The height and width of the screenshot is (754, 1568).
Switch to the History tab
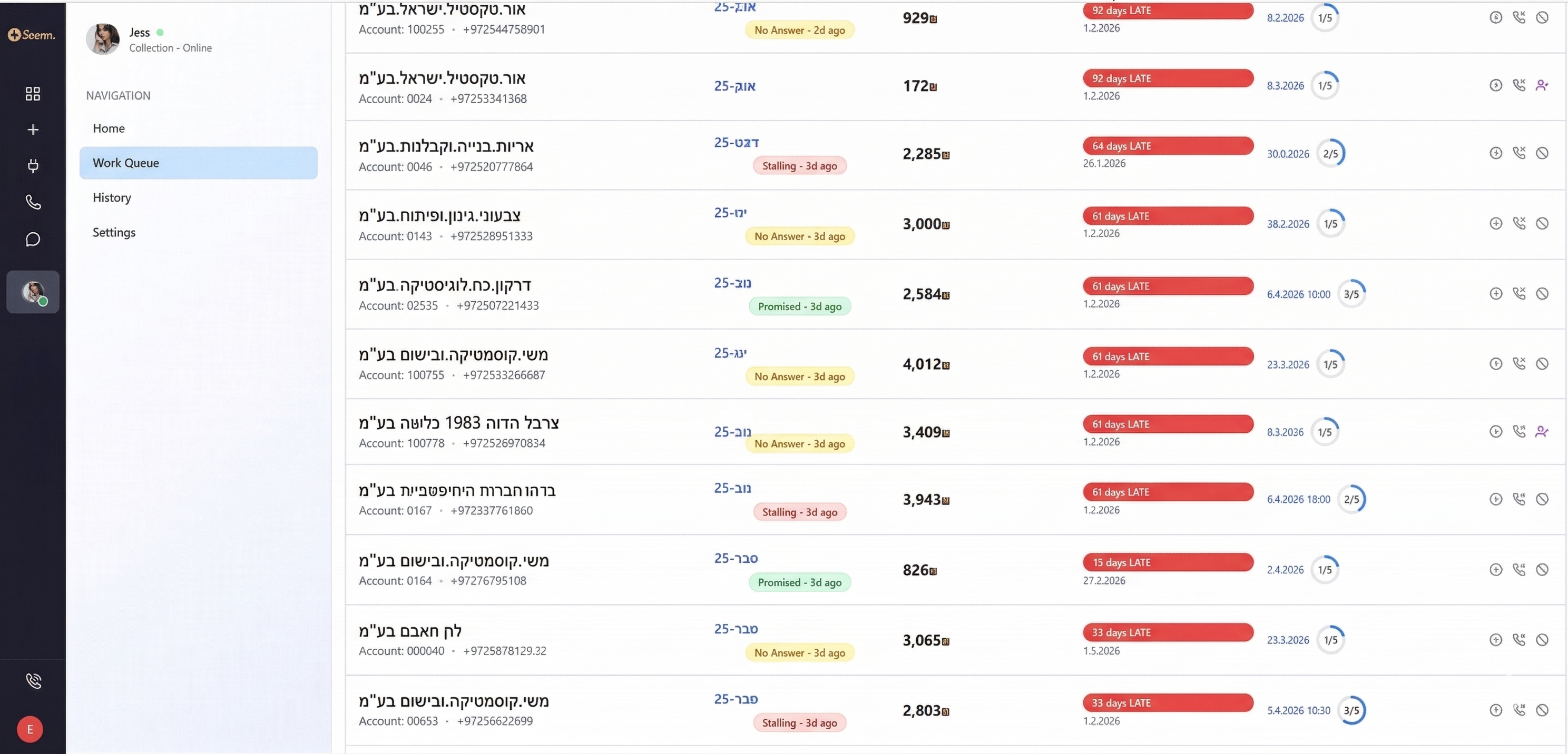point(111,197)
